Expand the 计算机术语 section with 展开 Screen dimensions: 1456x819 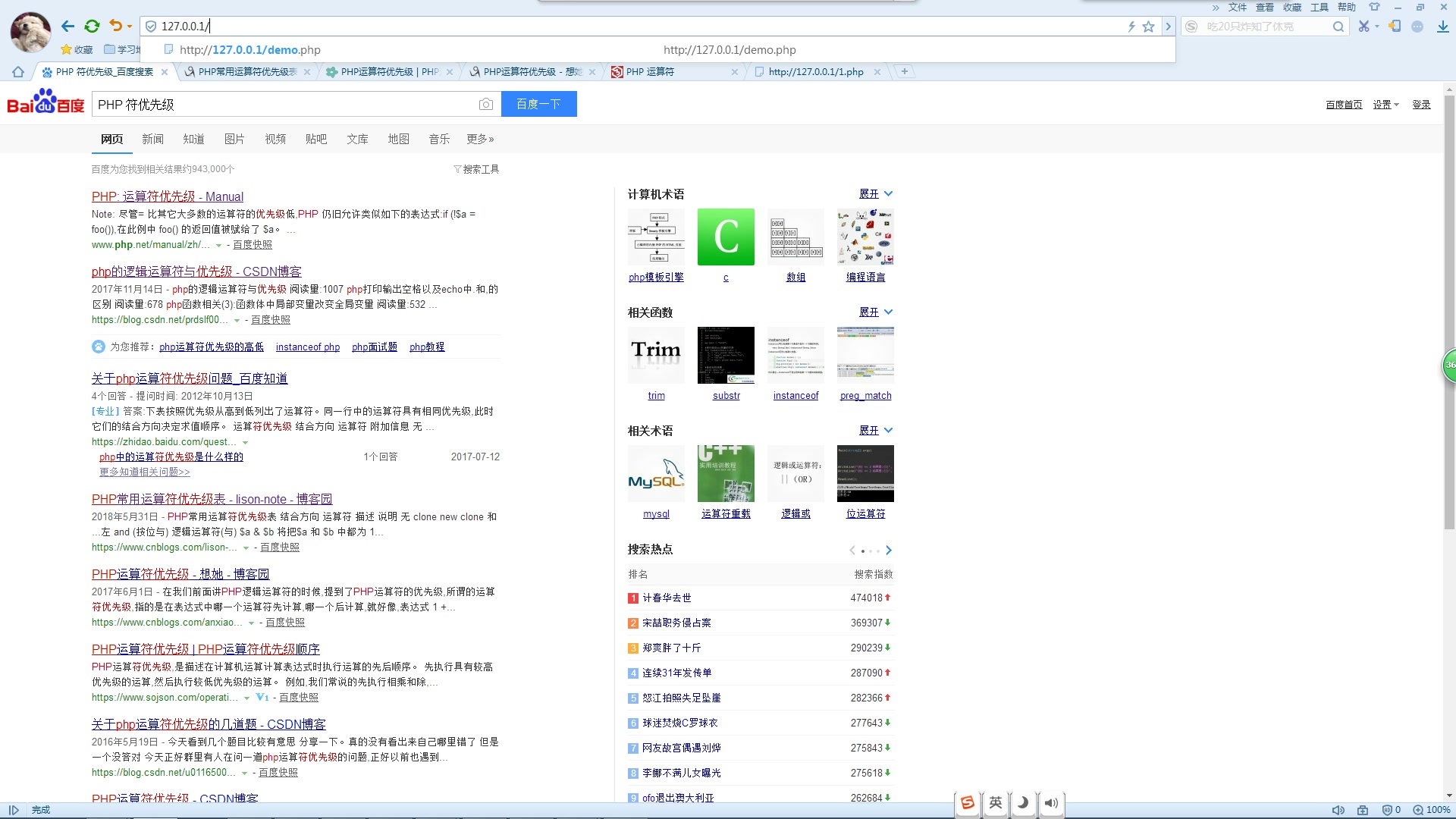pyautogui.click(x=876, y=194)
